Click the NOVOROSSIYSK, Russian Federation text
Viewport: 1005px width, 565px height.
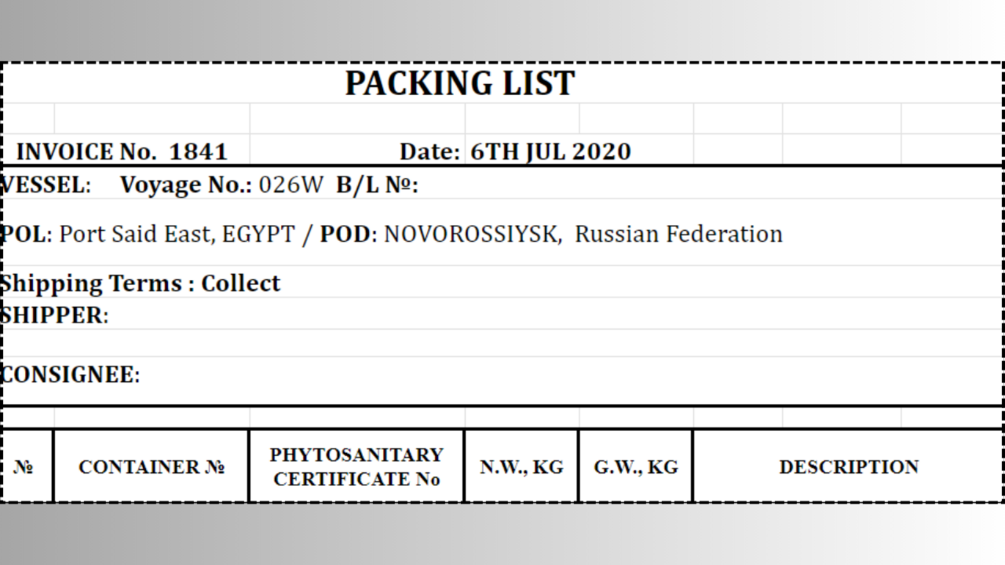(x=583, y=234)
